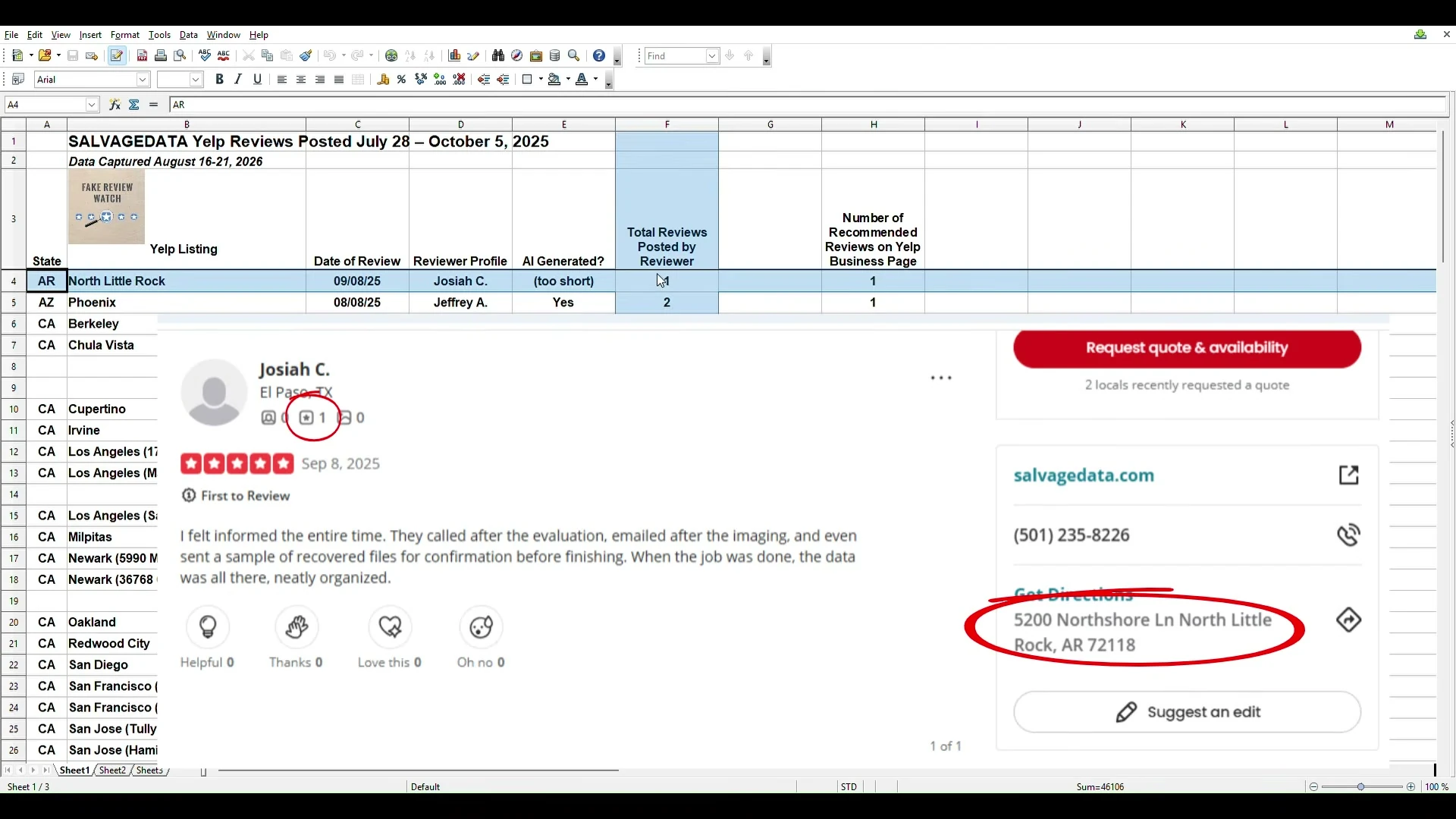Image resolution: width=1456 pixels, height=819 pixels.
Task: Expand the Font Size dropdown
Action: point(196,80)
